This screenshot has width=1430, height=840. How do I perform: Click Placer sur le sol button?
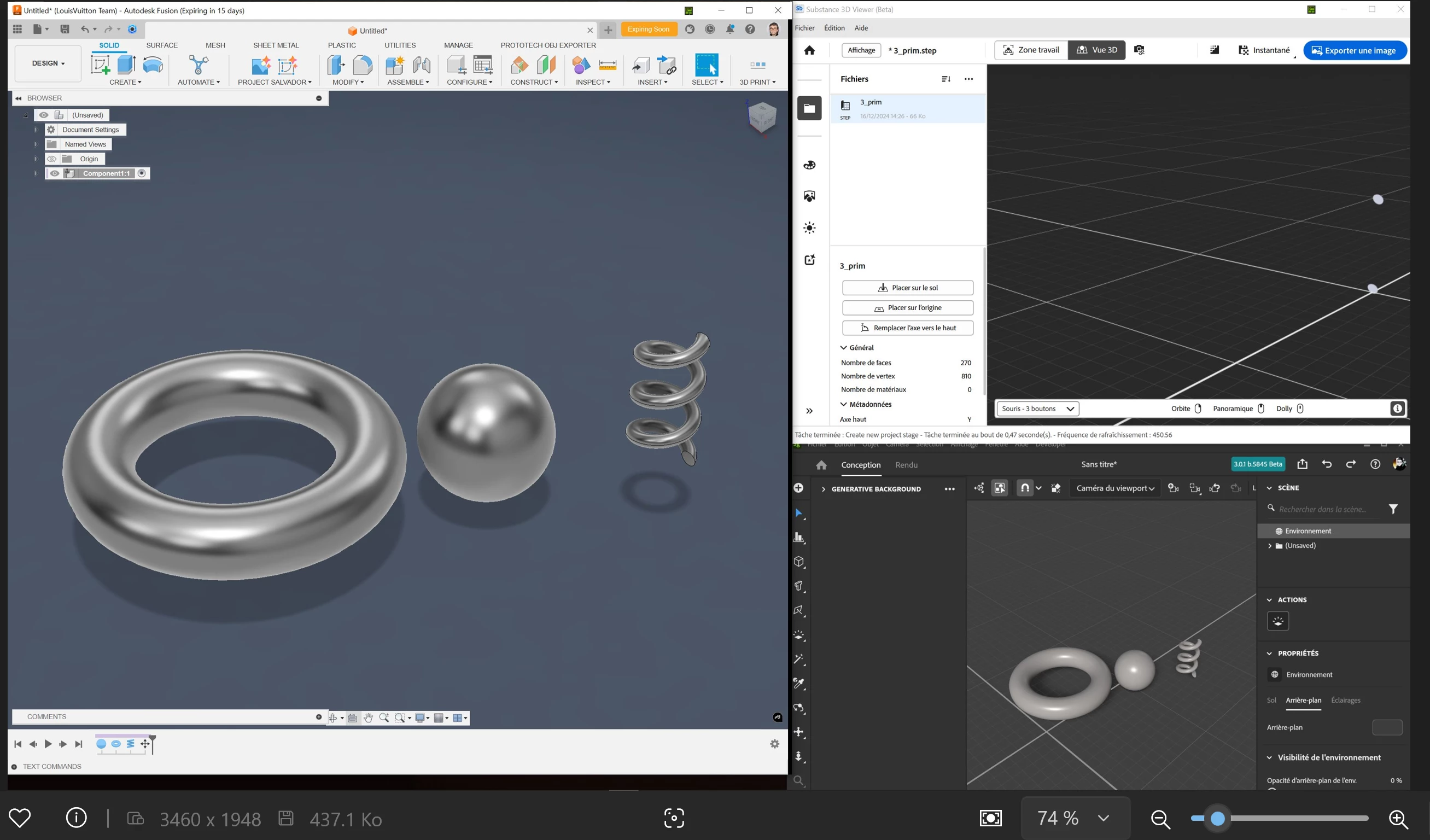click(907, 288)
